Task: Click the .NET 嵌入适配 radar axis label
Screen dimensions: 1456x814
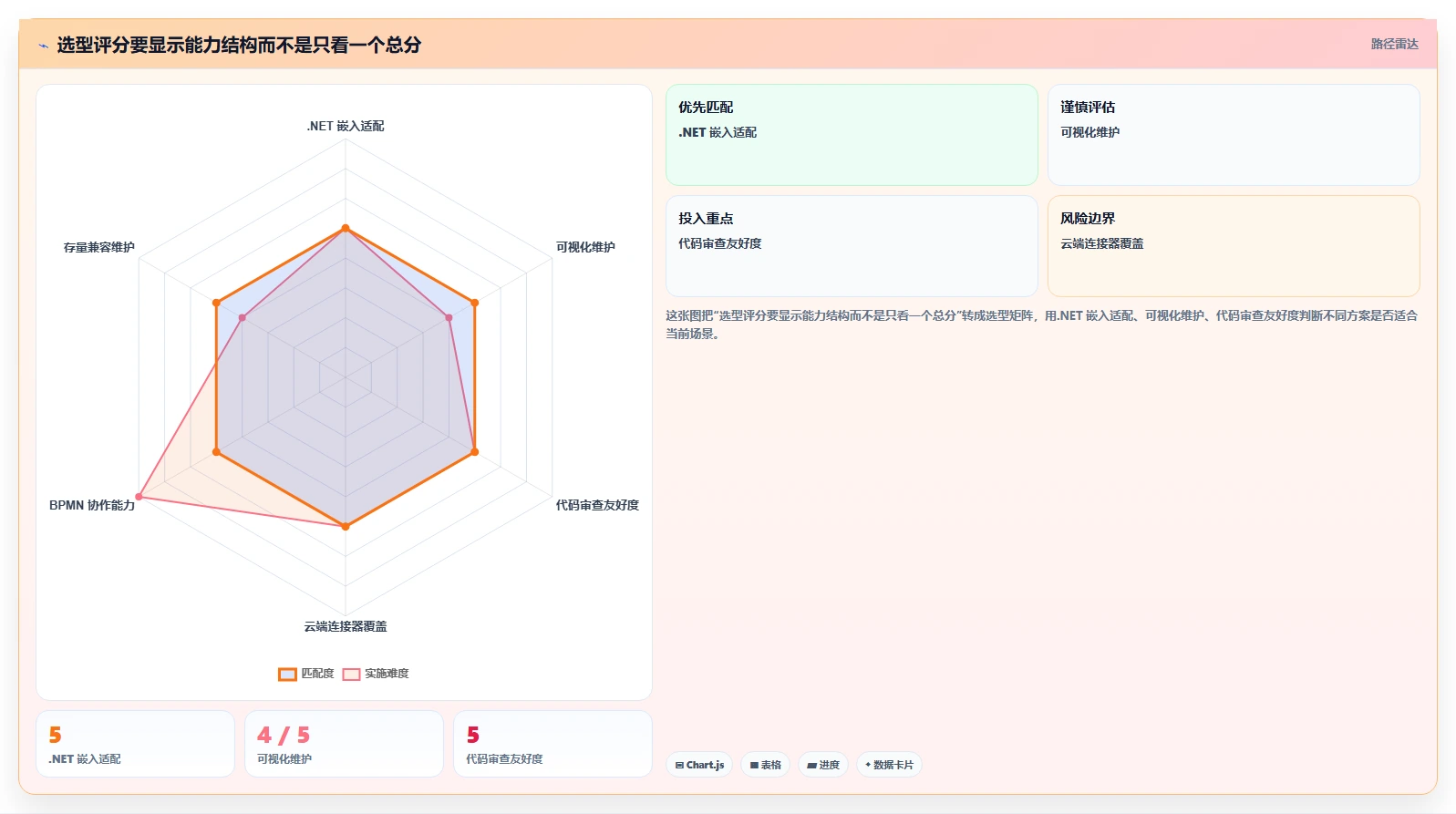Action: [346, 126]
